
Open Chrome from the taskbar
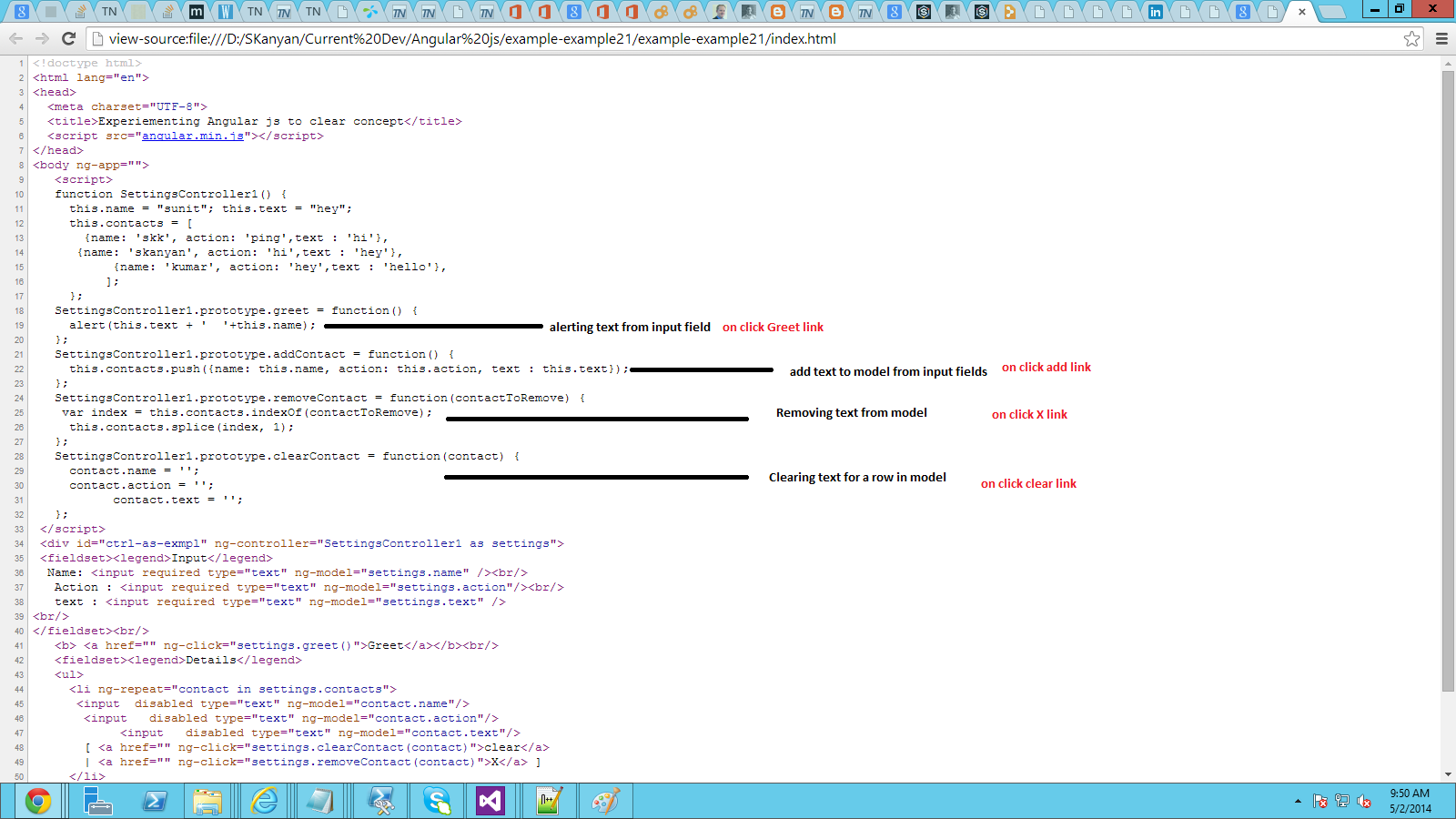tap(37, 801)
